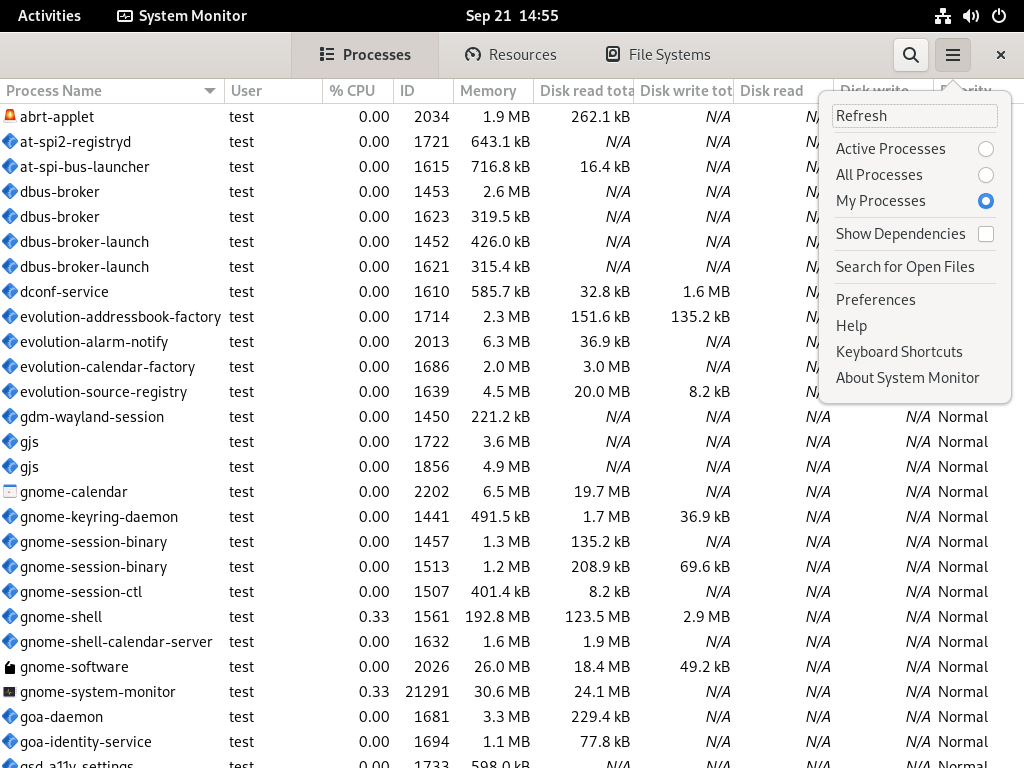Viewport: 1024px width, 768px height.
Task: Open the search processes button
Action: [x=910, y=55]
